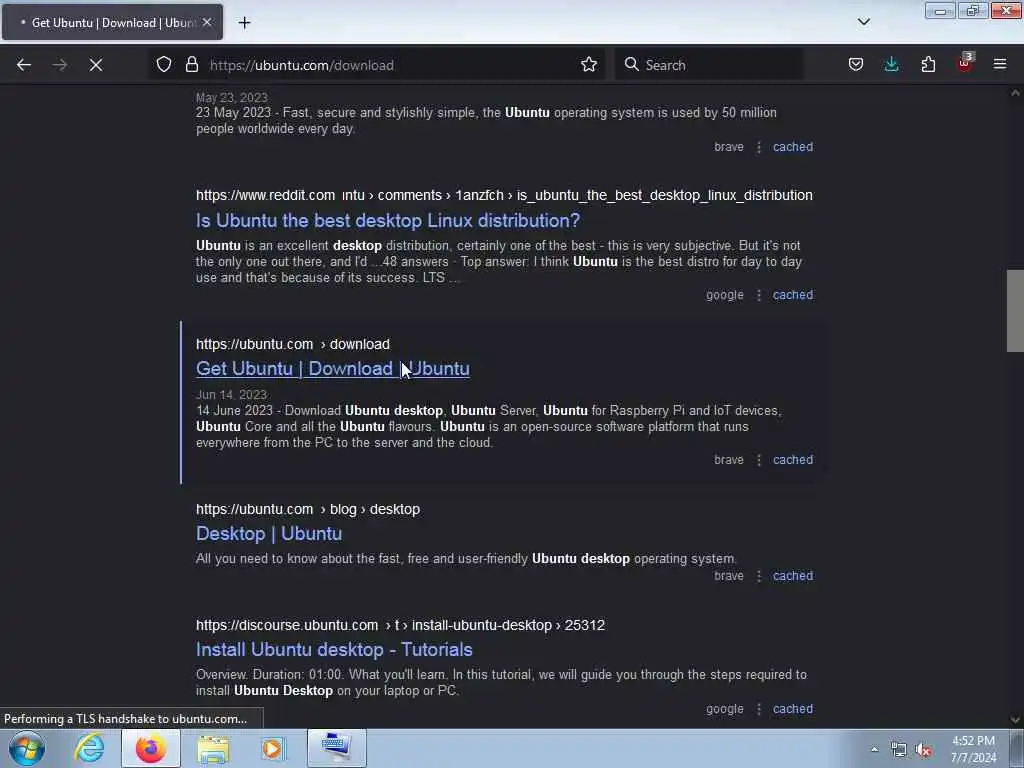1024x768 pixels.
Task: Click the search magnifier icon
Action: (632, 64)
